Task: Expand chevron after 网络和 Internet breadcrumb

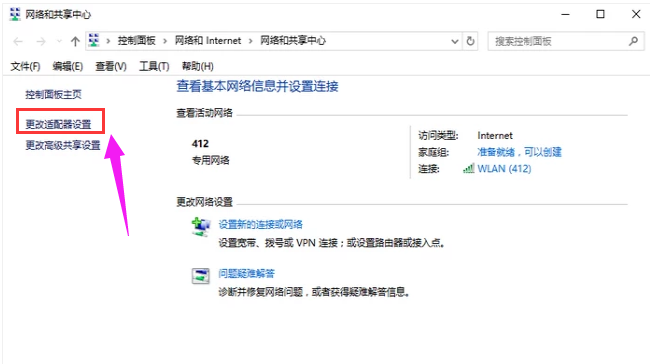Action: pos(250,41)
